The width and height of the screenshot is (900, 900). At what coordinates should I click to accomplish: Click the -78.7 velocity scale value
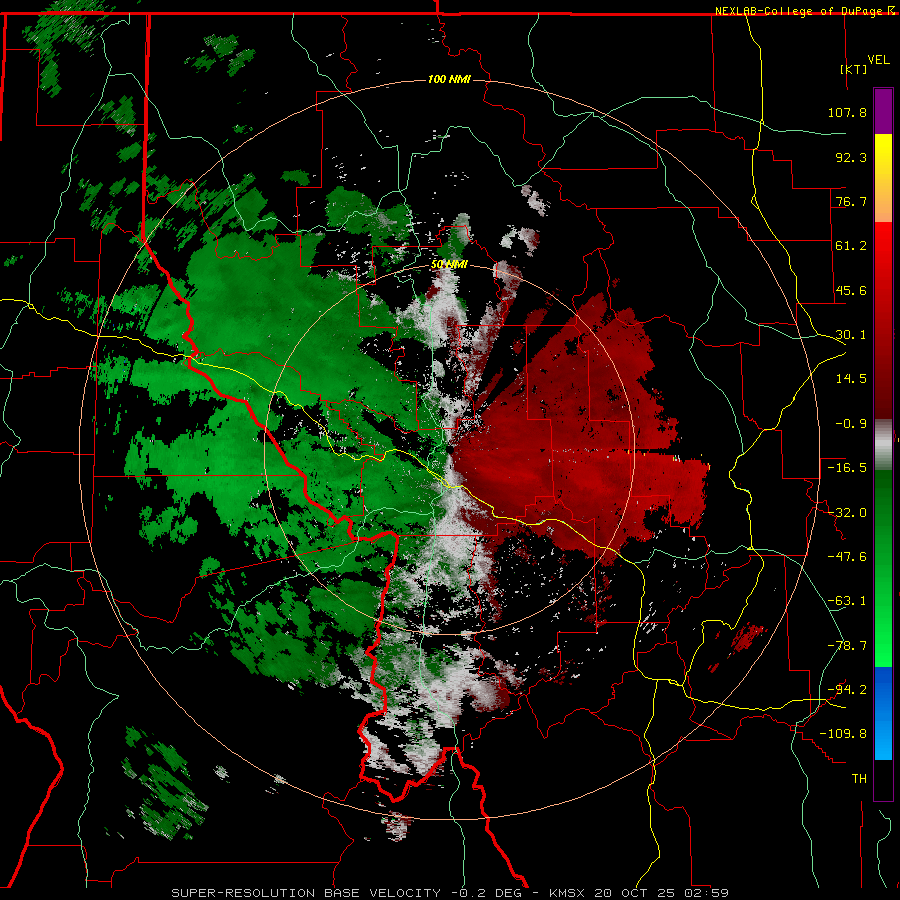click(847, 646)
